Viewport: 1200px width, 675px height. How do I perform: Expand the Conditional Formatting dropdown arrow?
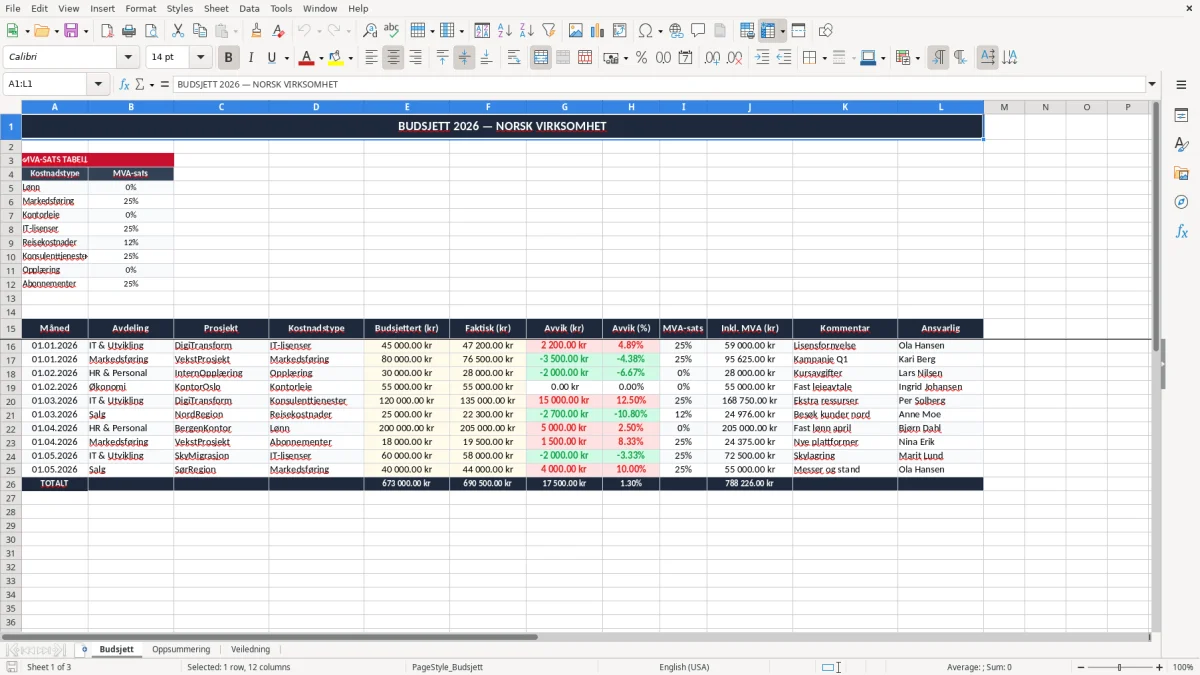pyautogui.click(x=917, y=58)
